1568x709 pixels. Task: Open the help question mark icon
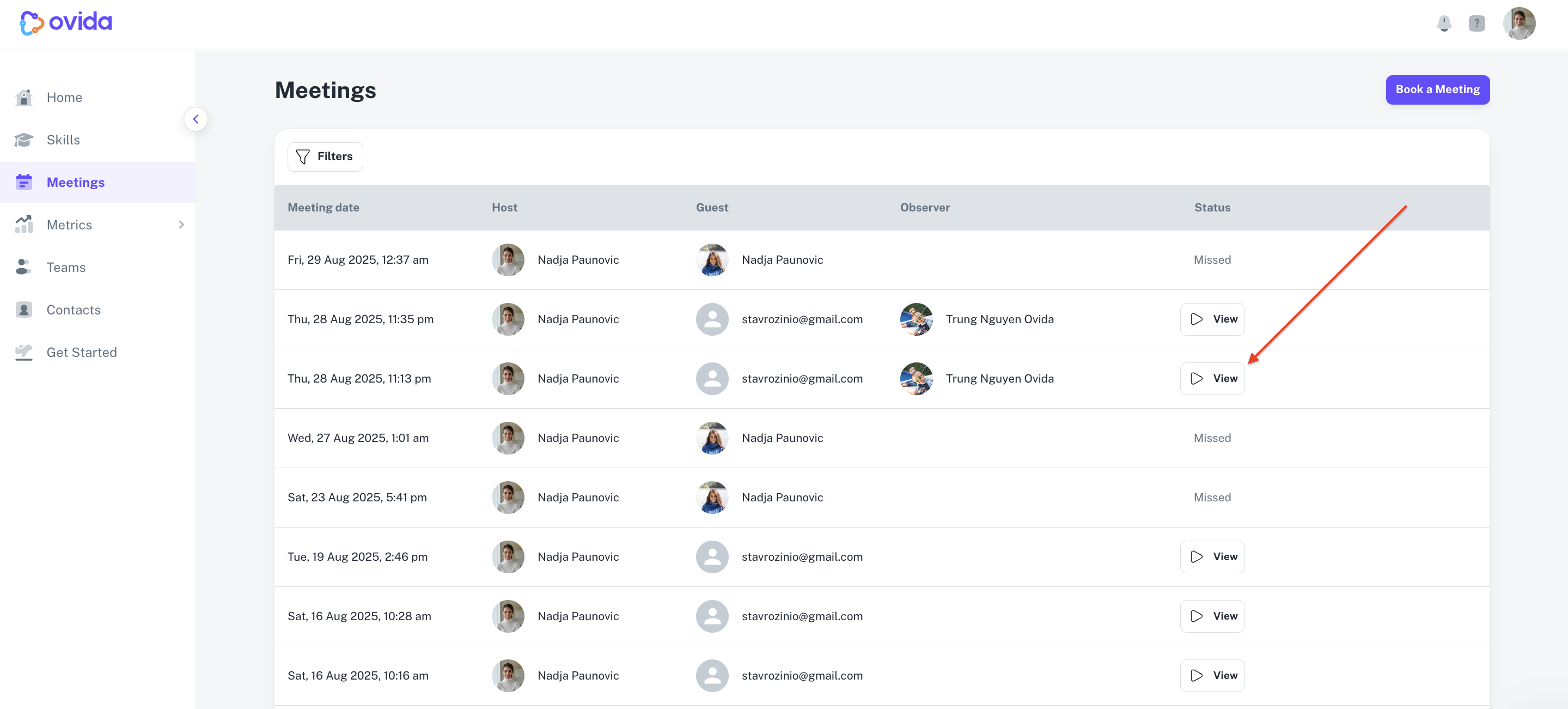coord(1477,24)
